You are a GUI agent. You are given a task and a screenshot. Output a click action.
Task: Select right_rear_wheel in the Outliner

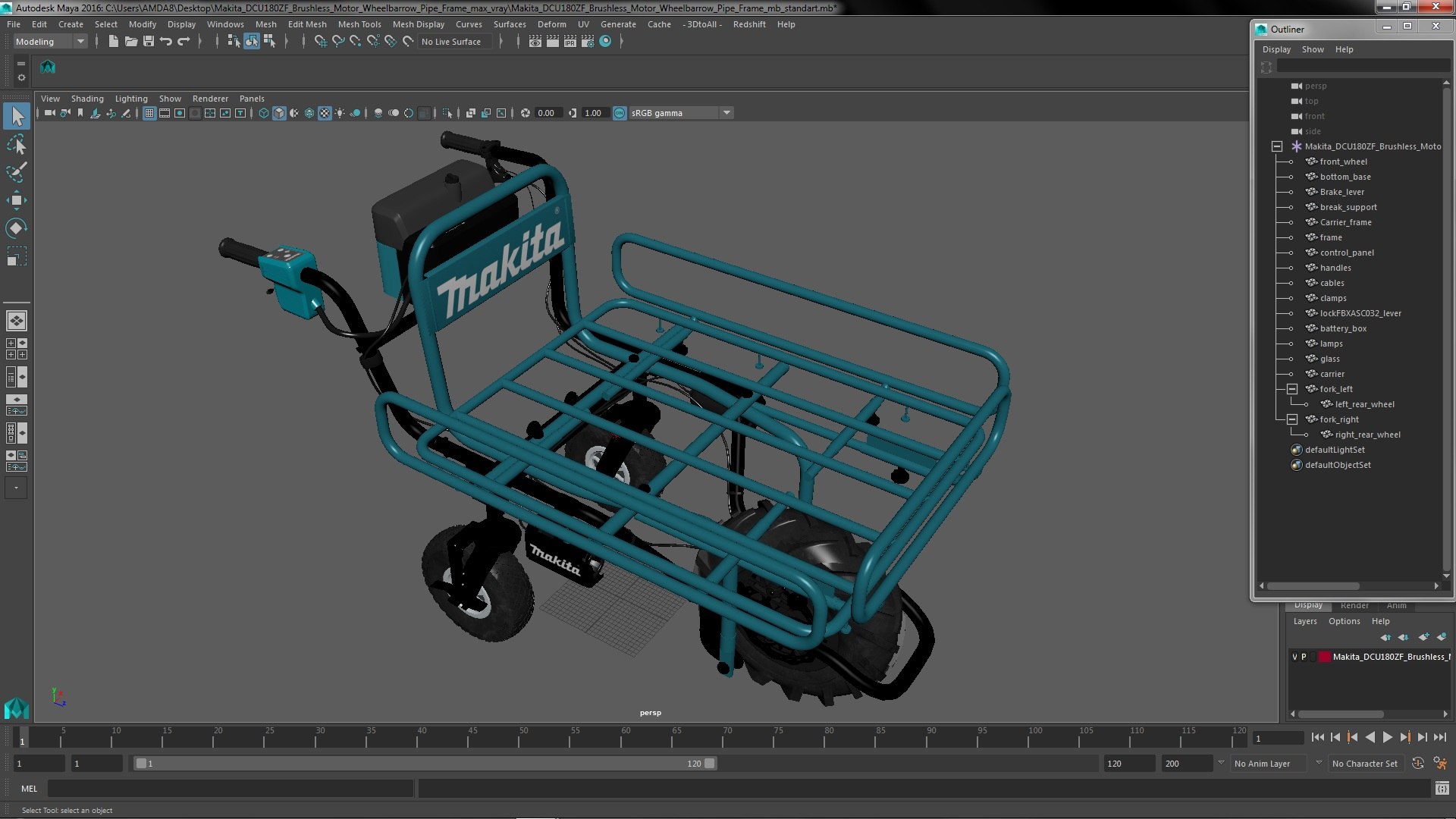point(1367,435)
